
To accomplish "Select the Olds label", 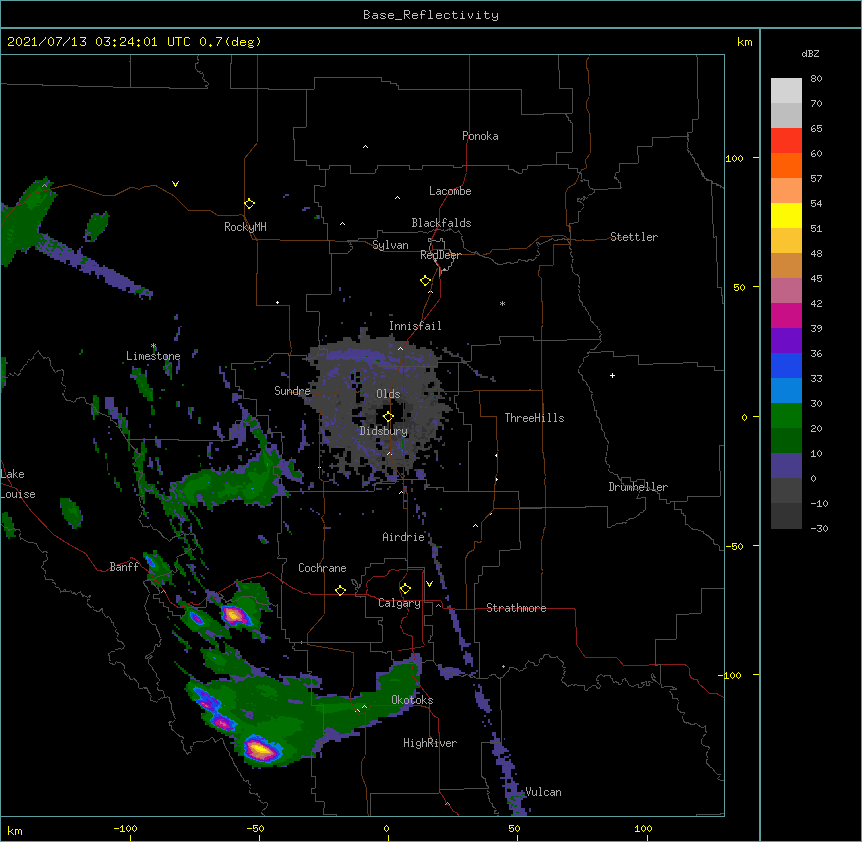I will 388,394.
